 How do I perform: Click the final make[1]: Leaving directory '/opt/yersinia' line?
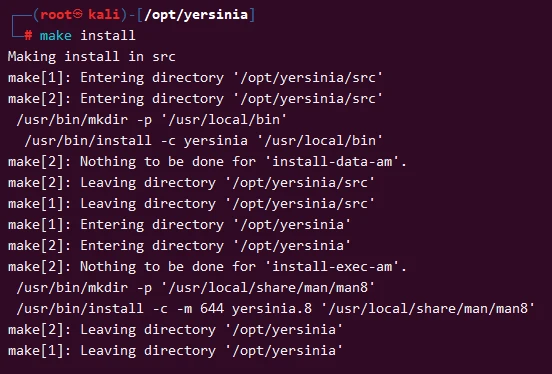click(x=175, y=351)
